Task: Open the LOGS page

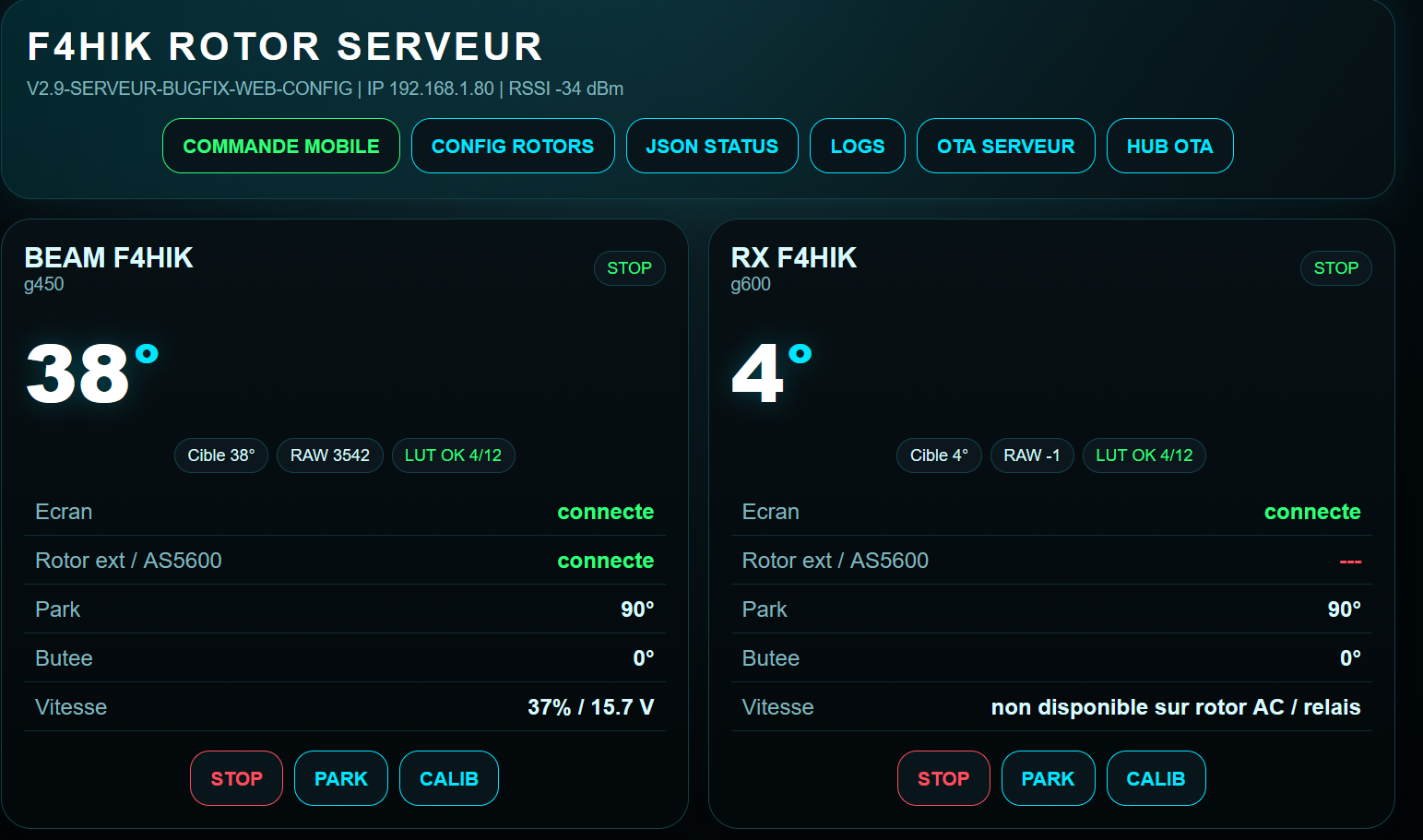Action: click(x=858, y=146)
